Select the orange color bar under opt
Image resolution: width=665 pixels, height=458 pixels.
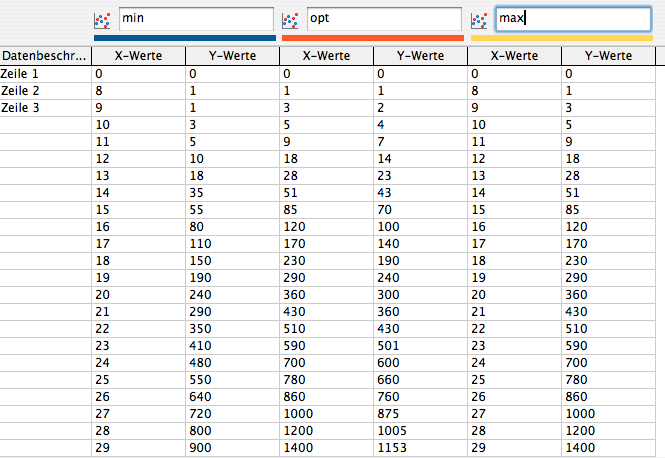tap(372, 39)
